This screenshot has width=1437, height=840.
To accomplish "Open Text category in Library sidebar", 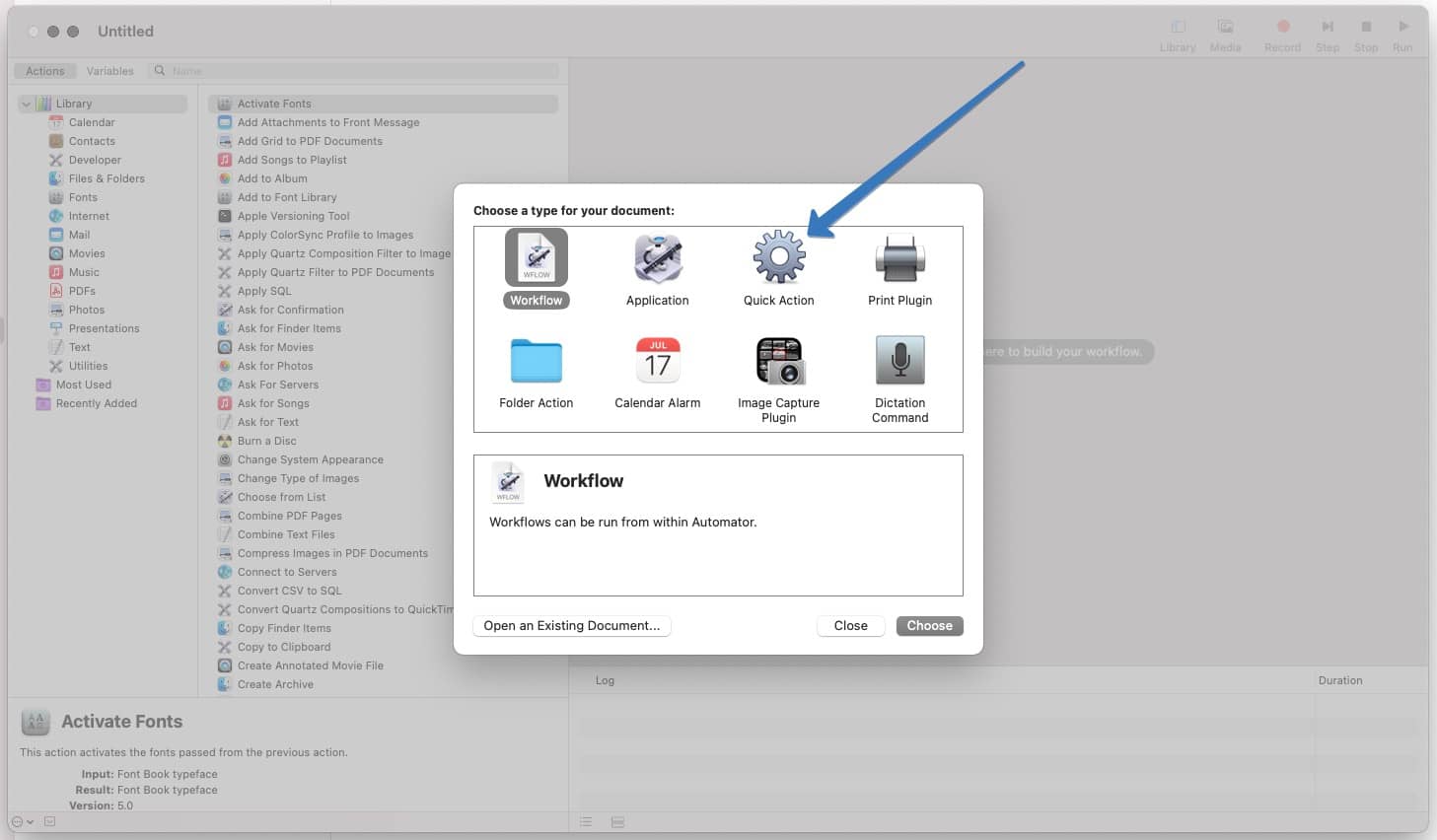I will pyautogui.click(x=80, y=347).
